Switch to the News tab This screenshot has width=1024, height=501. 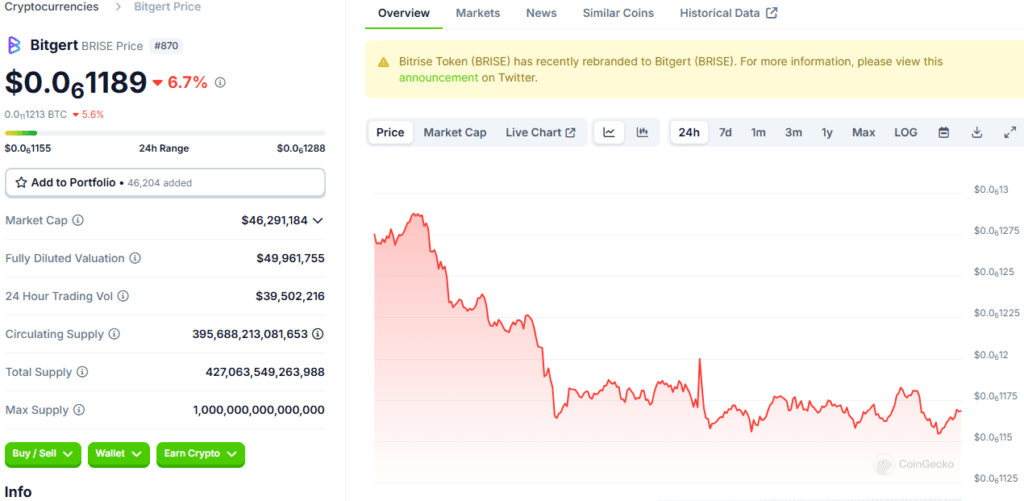[541, 13]
